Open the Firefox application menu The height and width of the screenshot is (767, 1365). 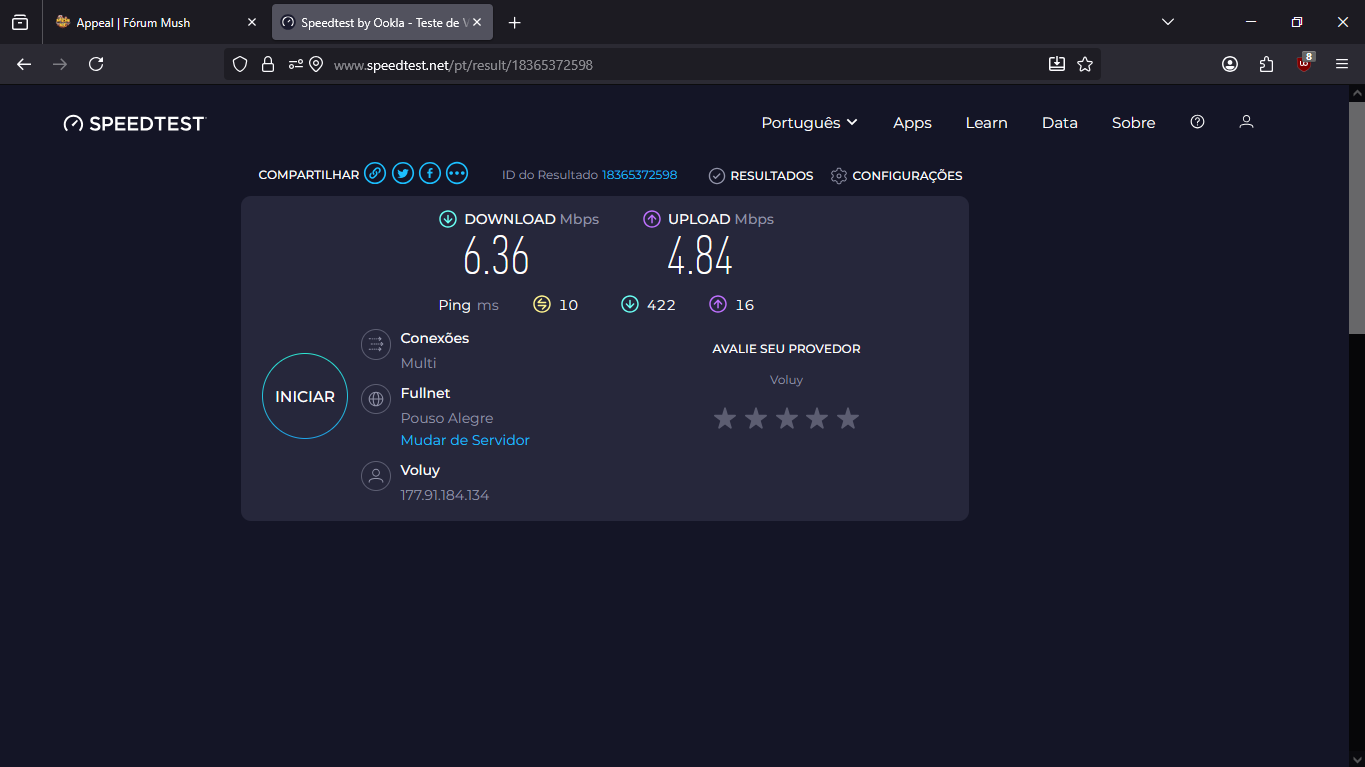1342,64
